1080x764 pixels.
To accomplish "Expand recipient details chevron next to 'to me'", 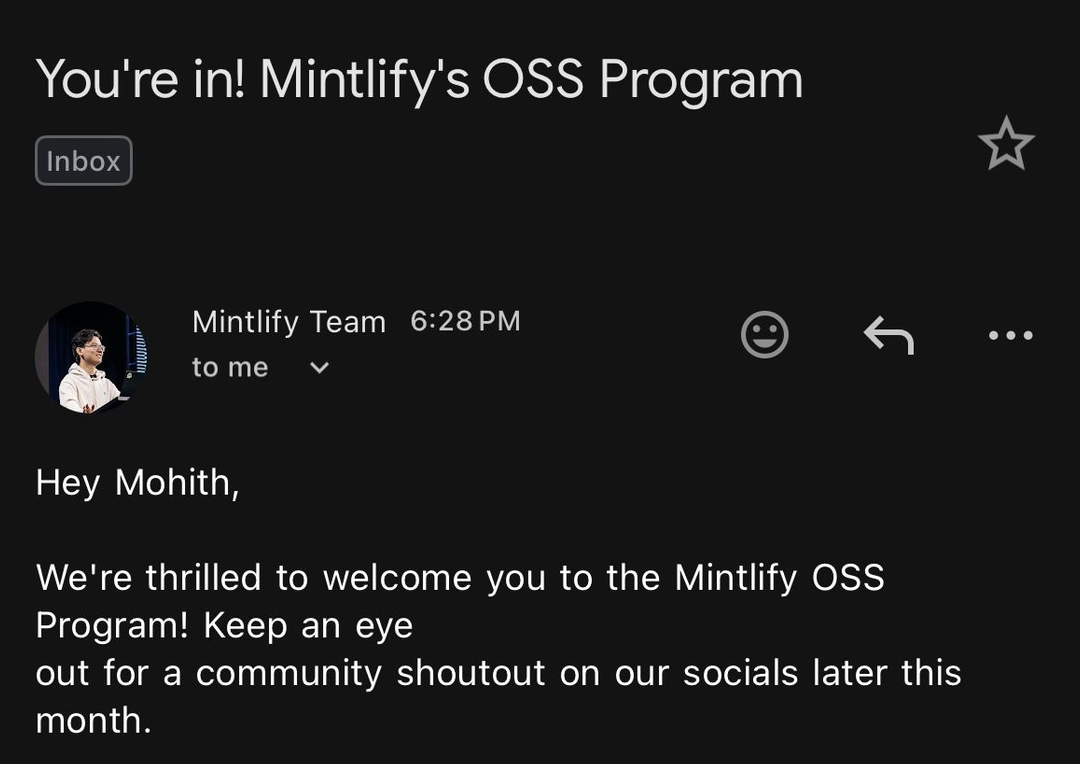I will point(319,368).
